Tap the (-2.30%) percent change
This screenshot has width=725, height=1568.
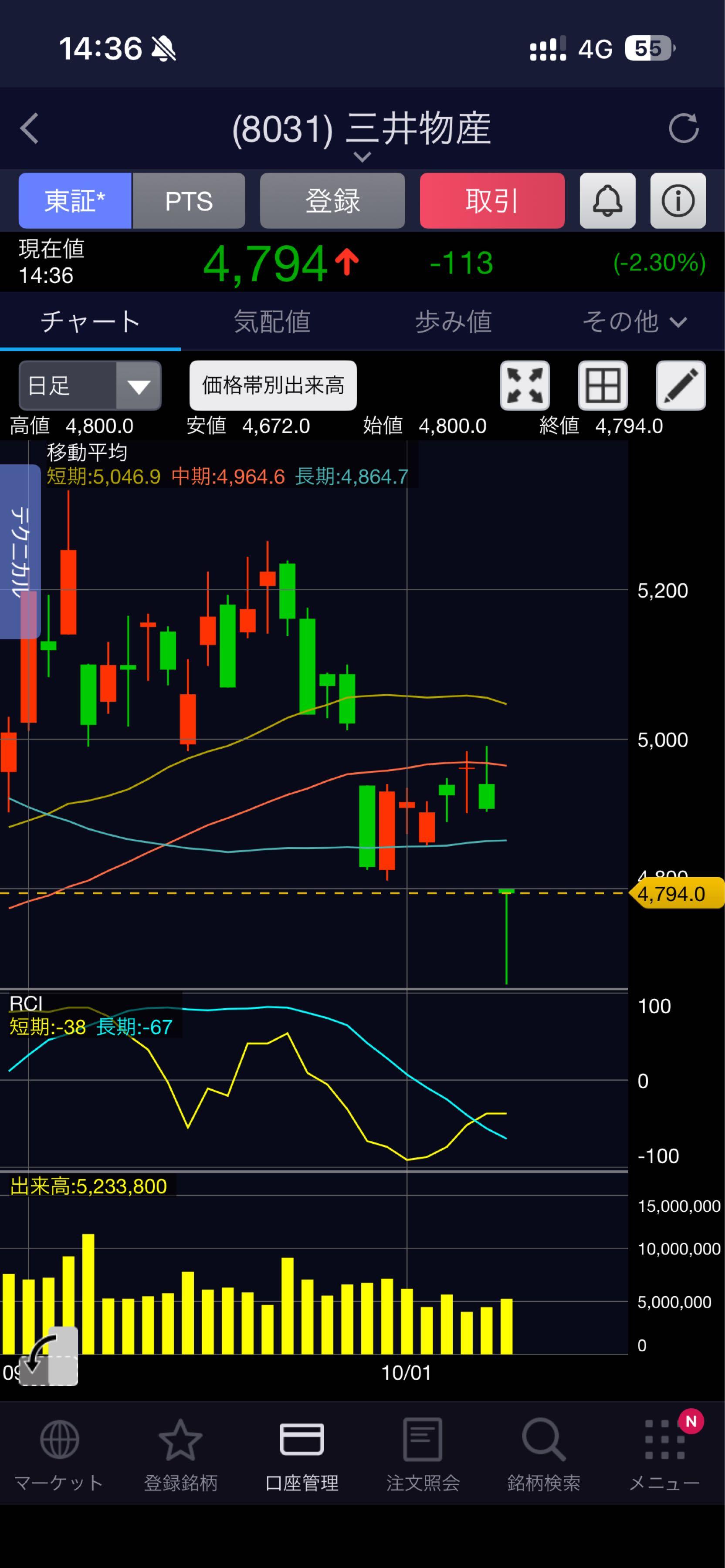point(659,263)
